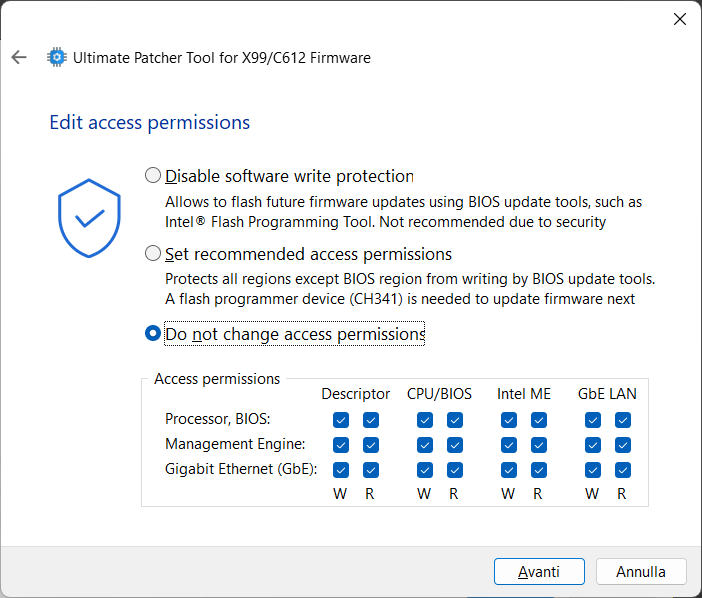Toggle Processor BIOS GbE LAN read checkbox
Viewport: 702px width, 598px height.
click(x=623, y=420)
